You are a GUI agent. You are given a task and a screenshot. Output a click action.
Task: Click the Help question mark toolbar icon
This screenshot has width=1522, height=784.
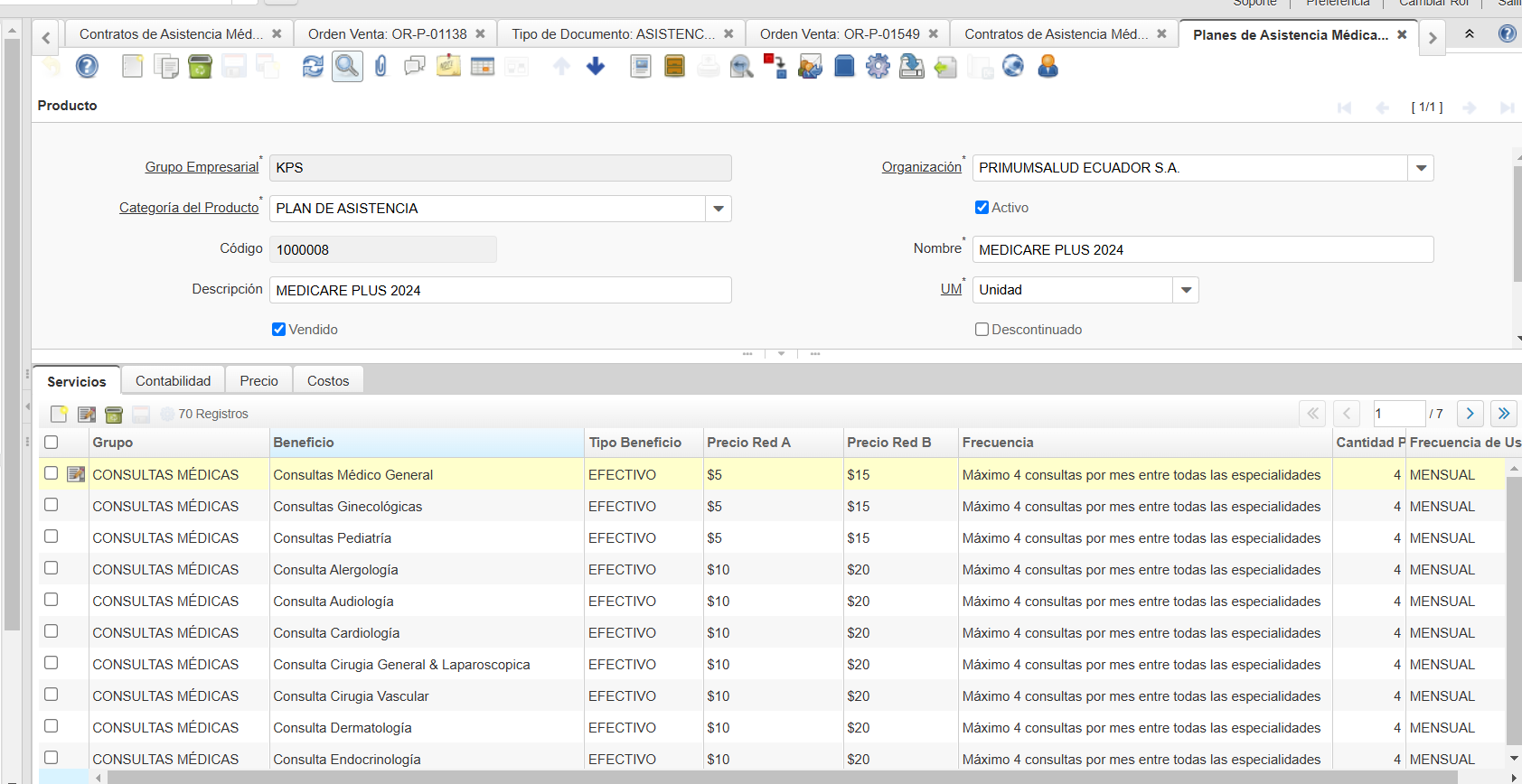[87, 66]
